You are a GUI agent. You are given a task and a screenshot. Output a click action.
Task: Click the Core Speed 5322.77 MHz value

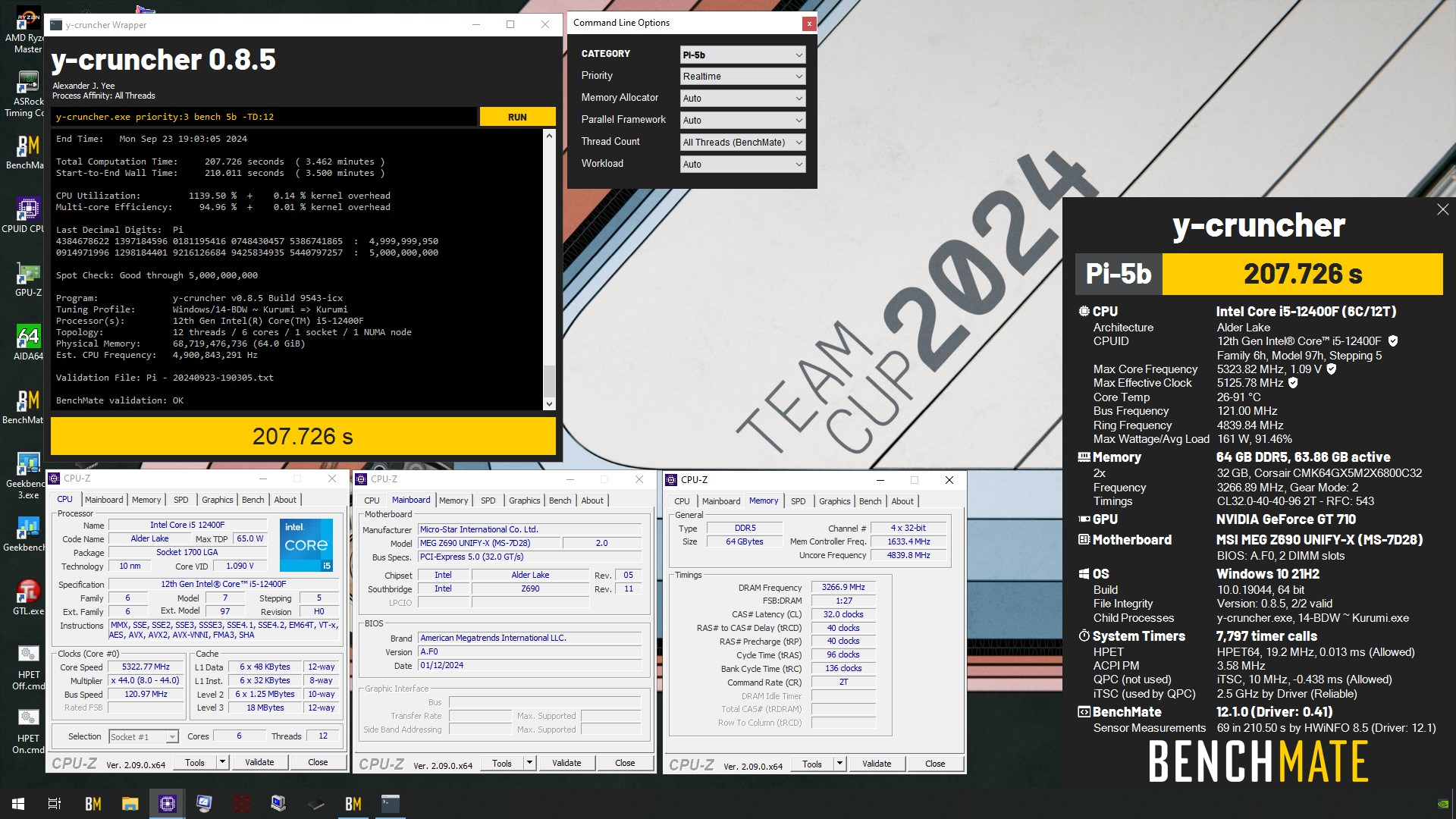(x=146, y=667)
